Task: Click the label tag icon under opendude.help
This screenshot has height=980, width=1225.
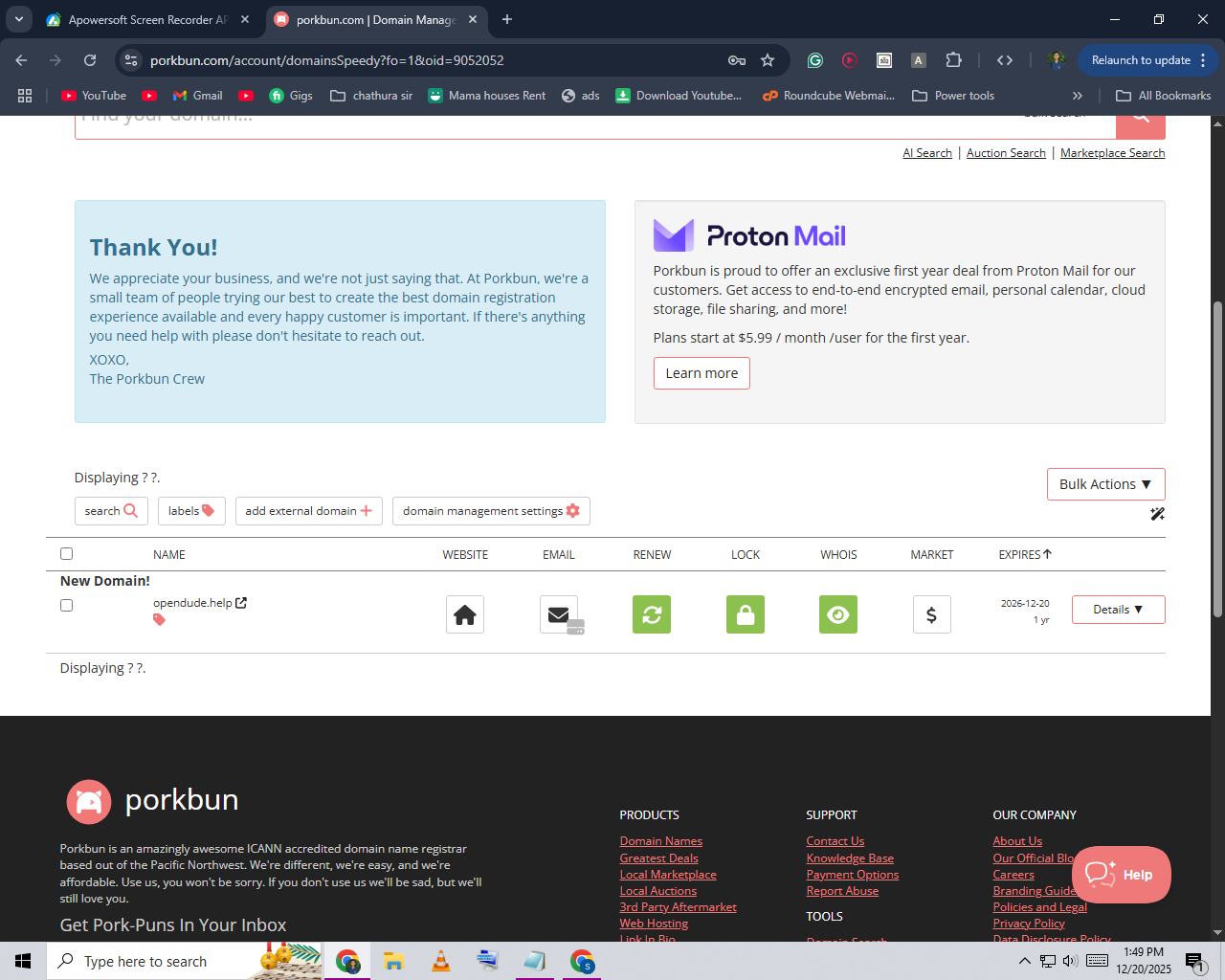Action: pyautogui.click(x=159, y=620)
